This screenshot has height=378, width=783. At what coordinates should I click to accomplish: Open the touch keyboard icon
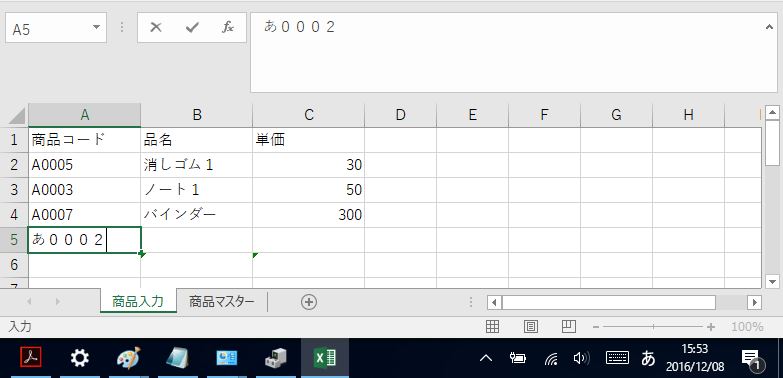click(617, 358)
